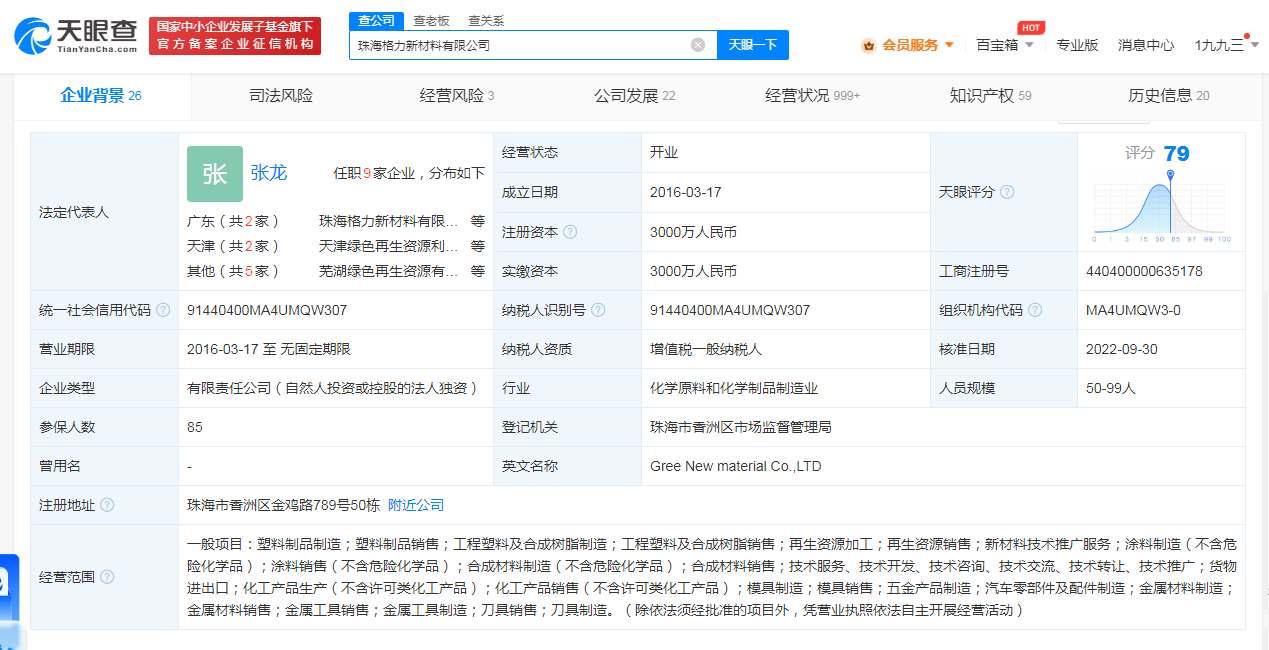The height and width of the screenshot is (650, 1269).
Task: Open the 珠海格力新材料有限 company link
Action: click(389, 221)
